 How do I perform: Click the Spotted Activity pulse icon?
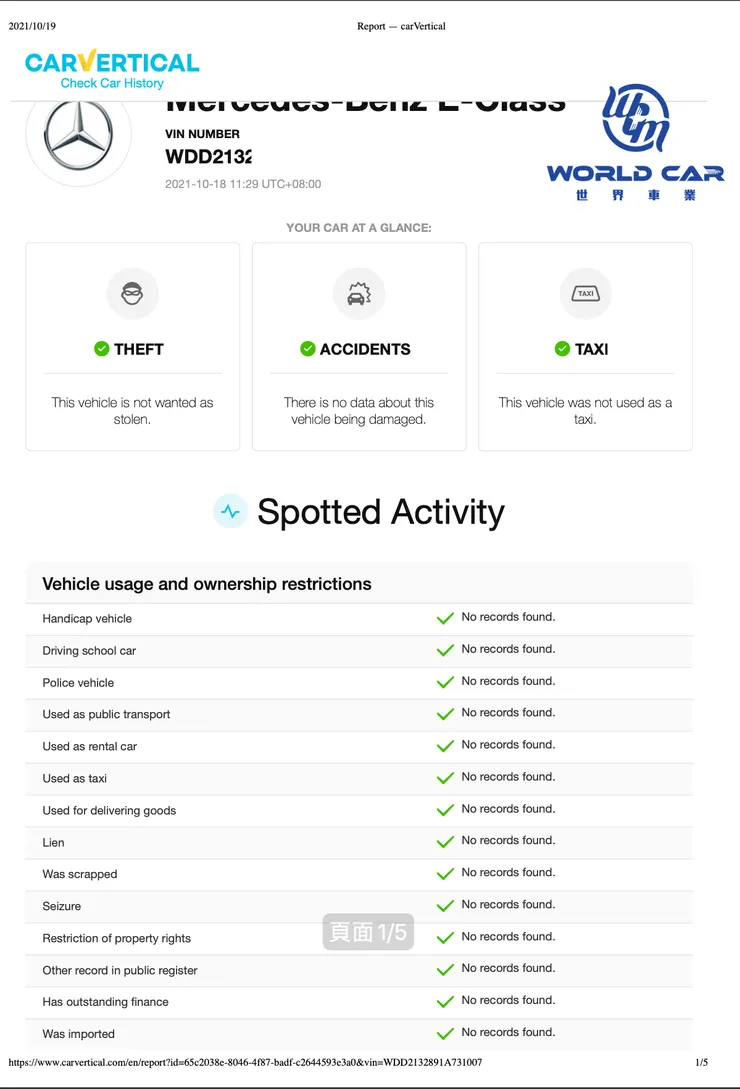[231, 512]
